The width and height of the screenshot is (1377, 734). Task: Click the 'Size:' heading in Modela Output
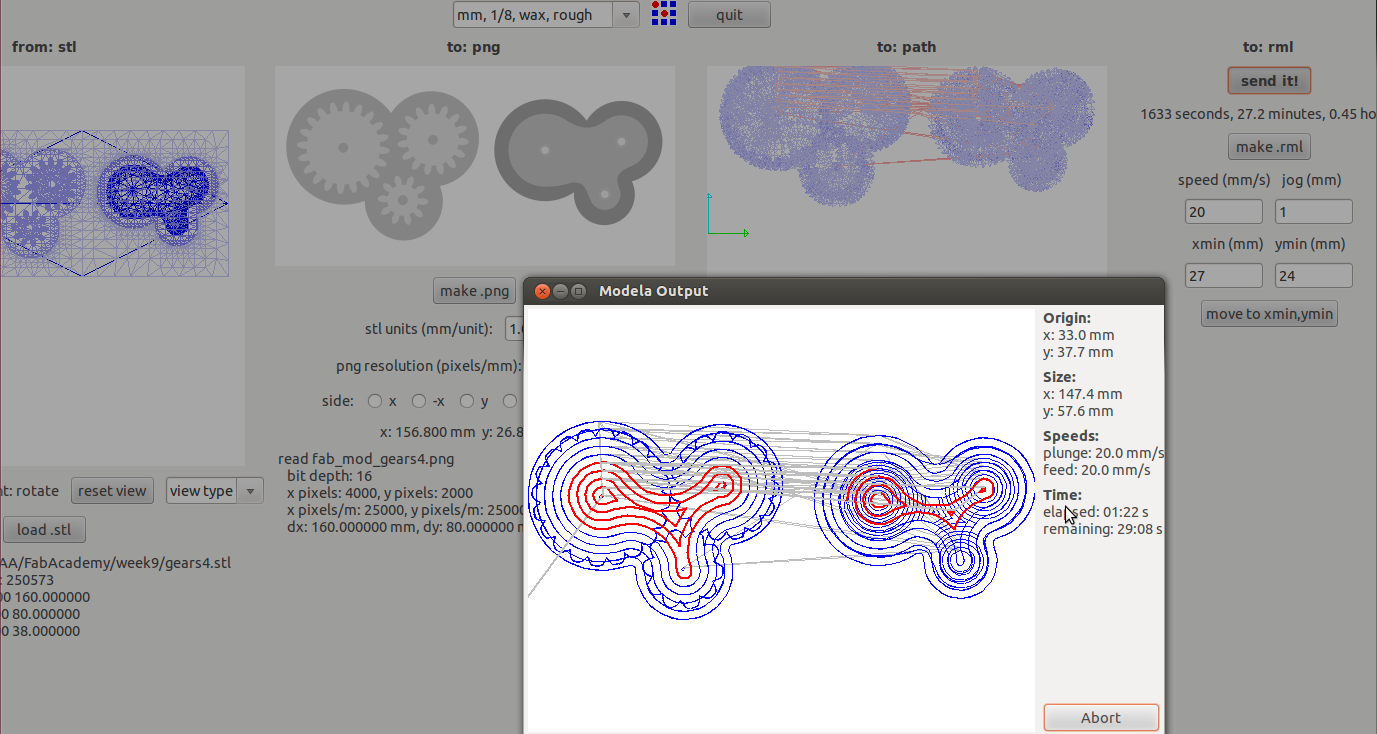1059,377
